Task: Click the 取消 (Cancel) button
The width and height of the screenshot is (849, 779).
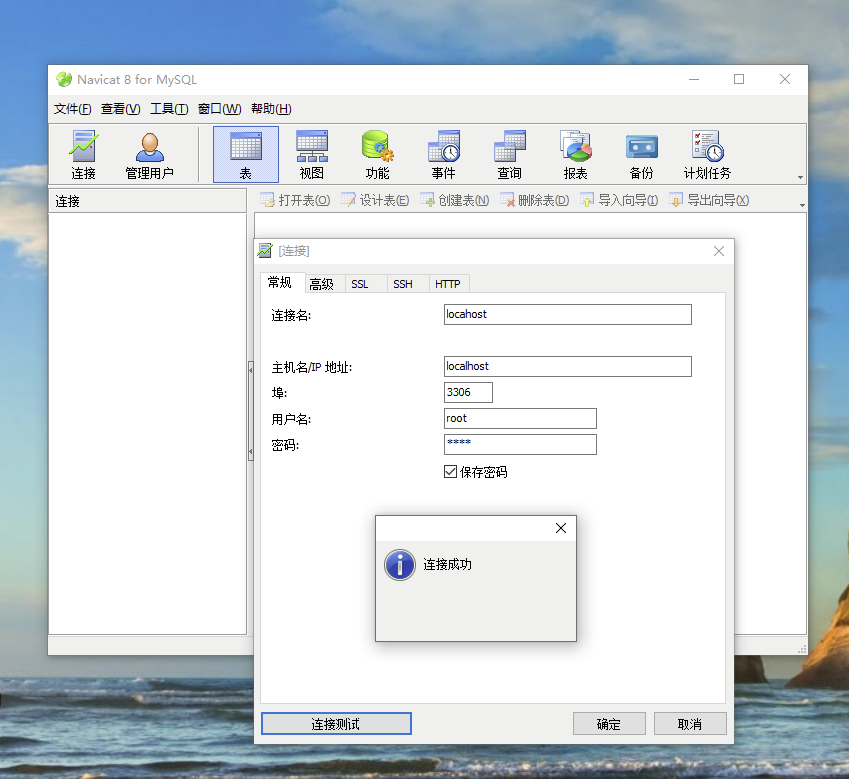Action: [690, 724]
